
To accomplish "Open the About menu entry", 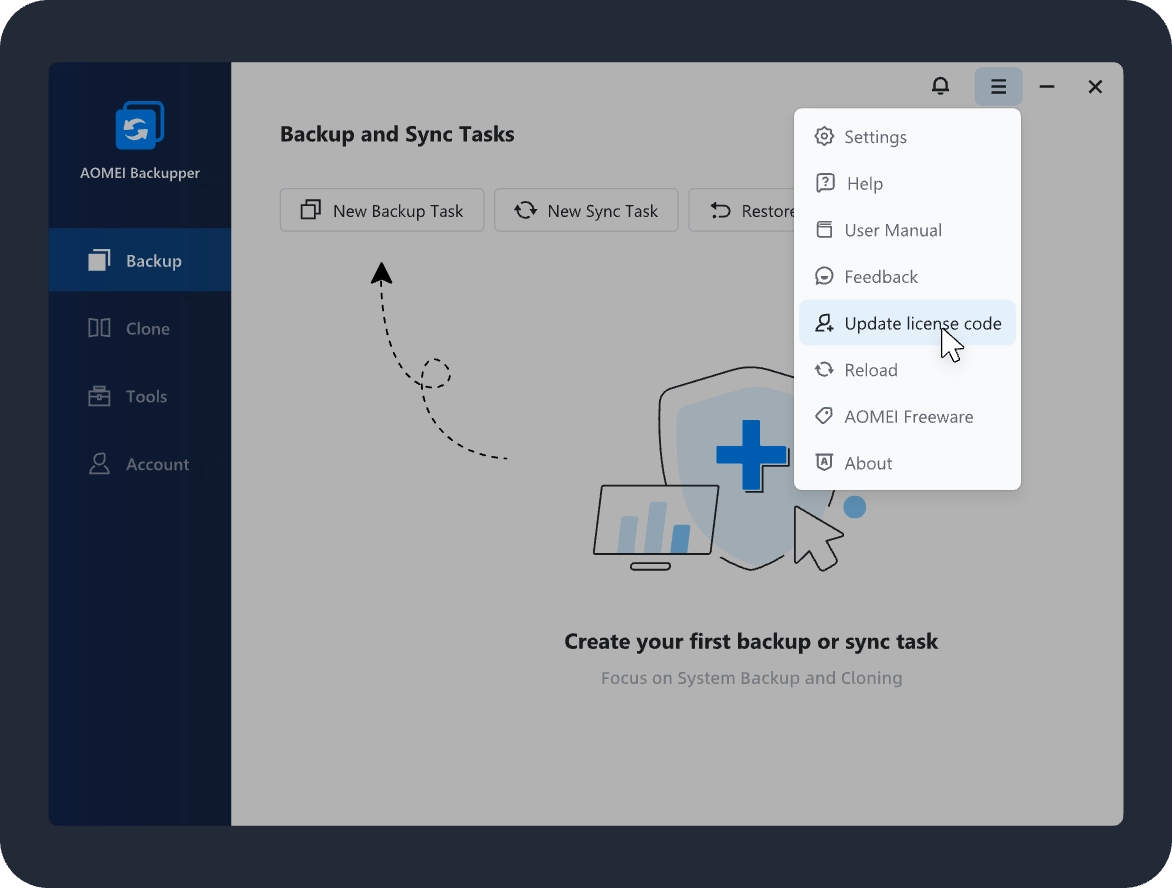I will (907, 463).
